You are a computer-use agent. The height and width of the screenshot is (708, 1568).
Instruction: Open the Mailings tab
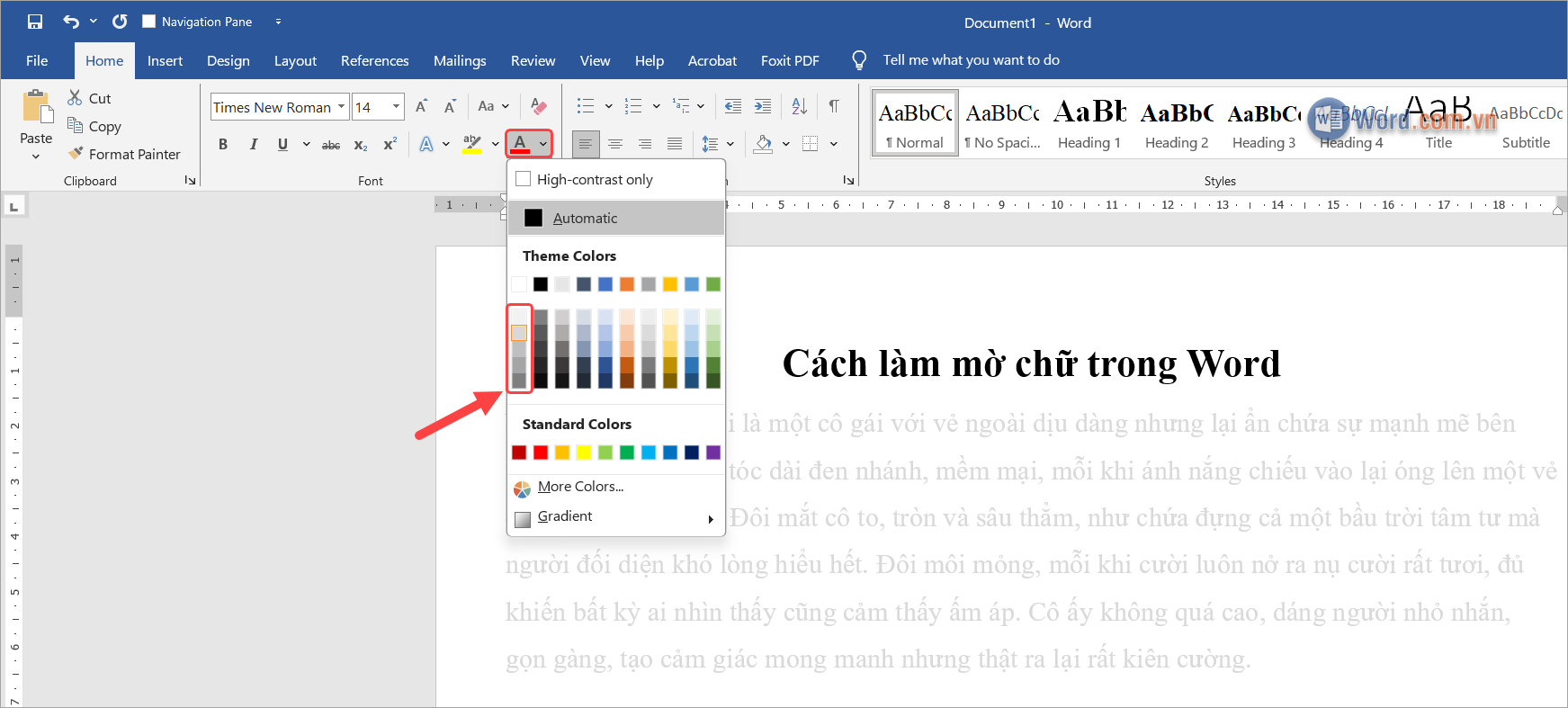coord(460,60)
